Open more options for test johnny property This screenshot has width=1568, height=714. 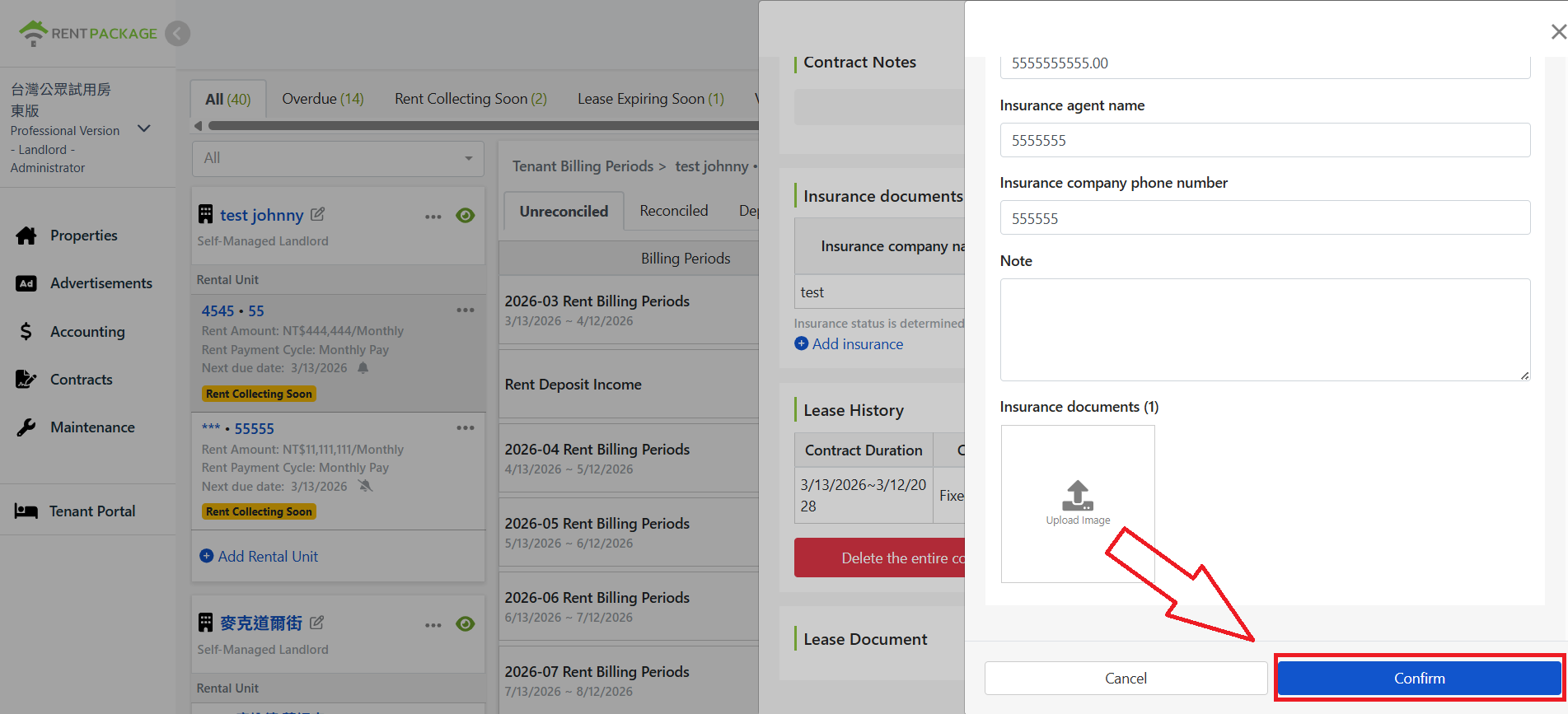click(x=433, y=217)
